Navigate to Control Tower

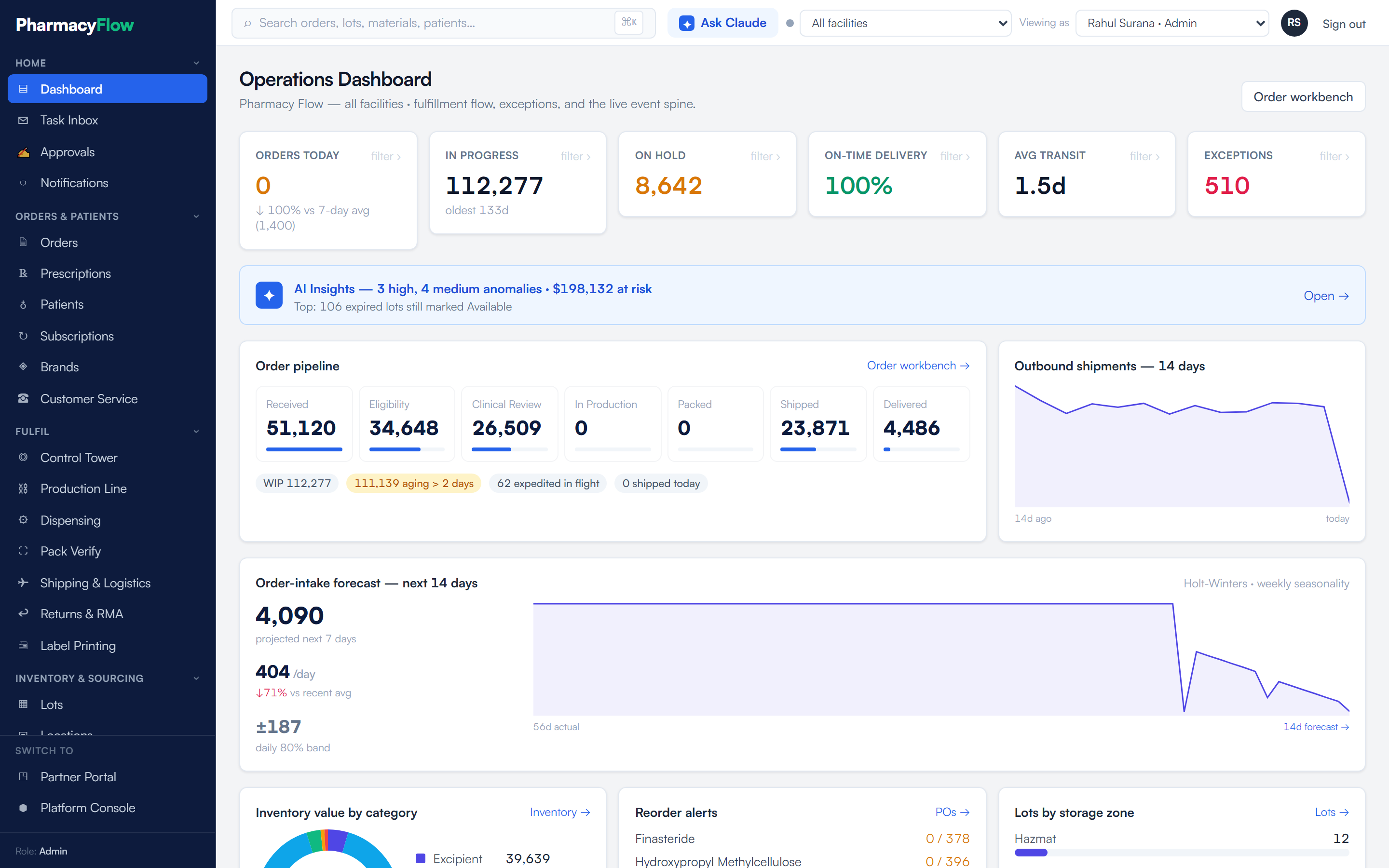pos(108,458)
